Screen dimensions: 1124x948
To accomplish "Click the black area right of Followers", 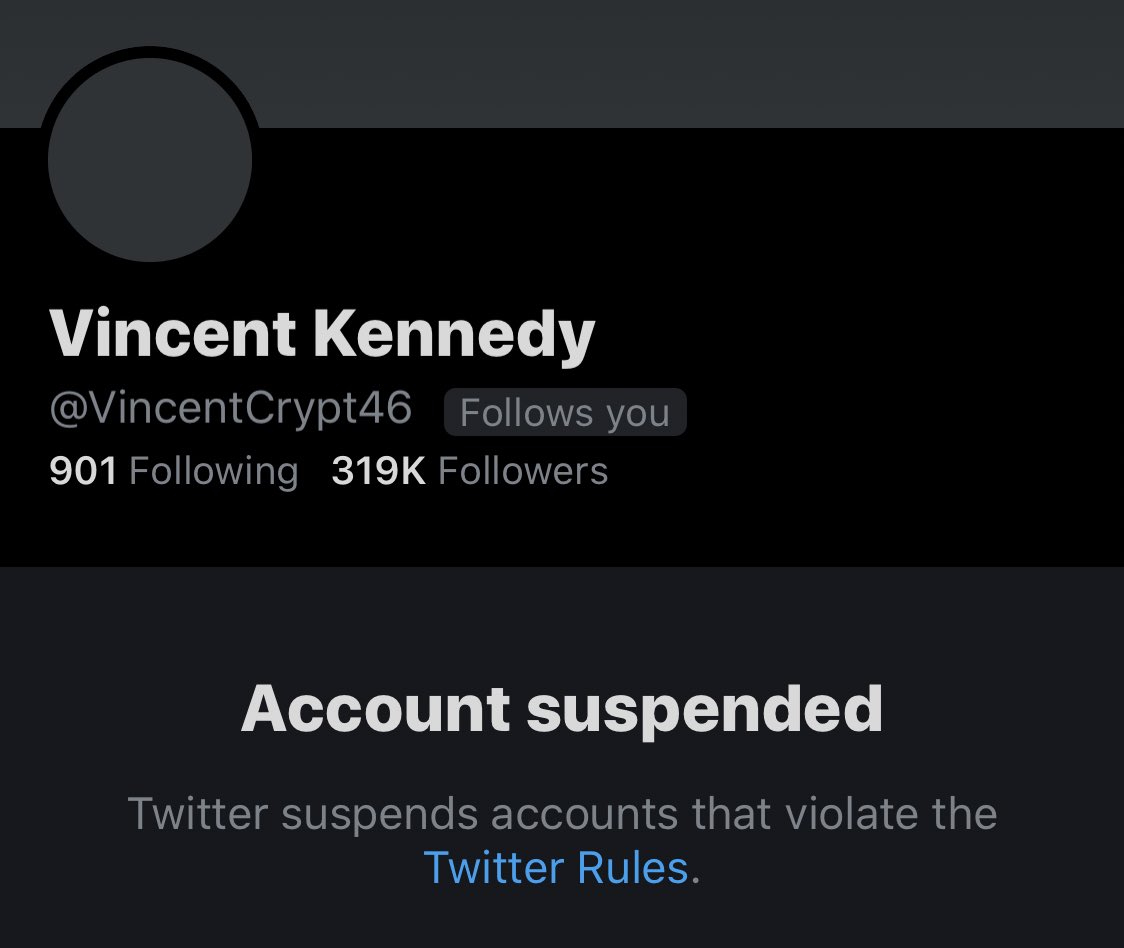I will [x=850, y=471].
